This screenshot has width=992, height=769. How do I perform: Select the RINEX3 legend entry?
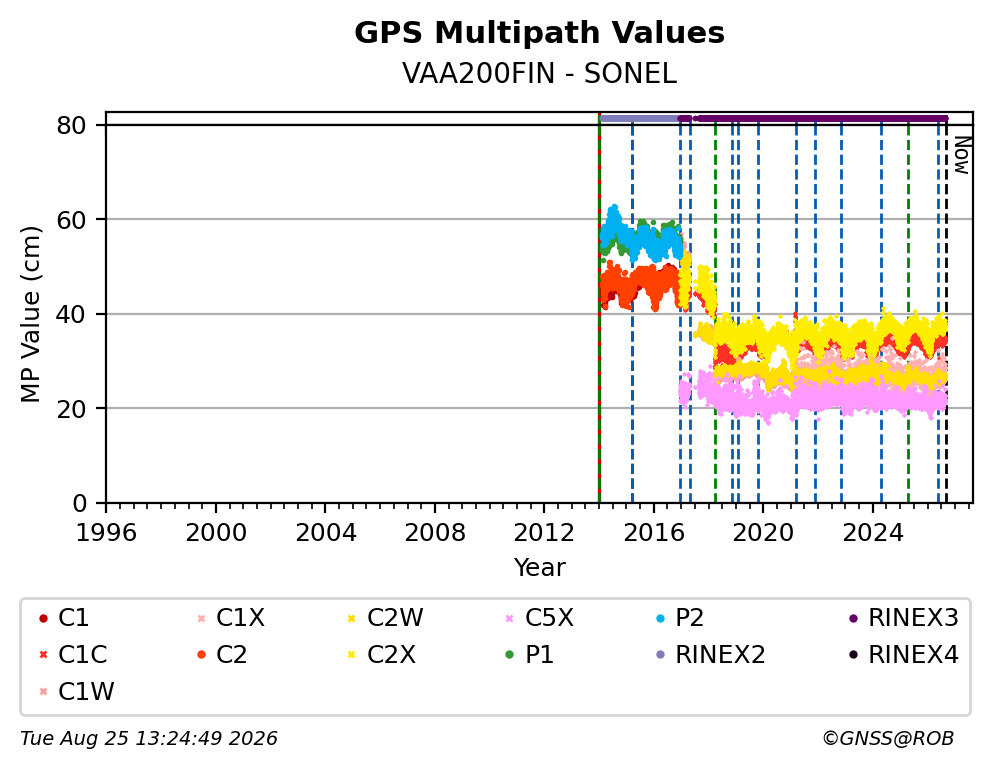point(904,618)
